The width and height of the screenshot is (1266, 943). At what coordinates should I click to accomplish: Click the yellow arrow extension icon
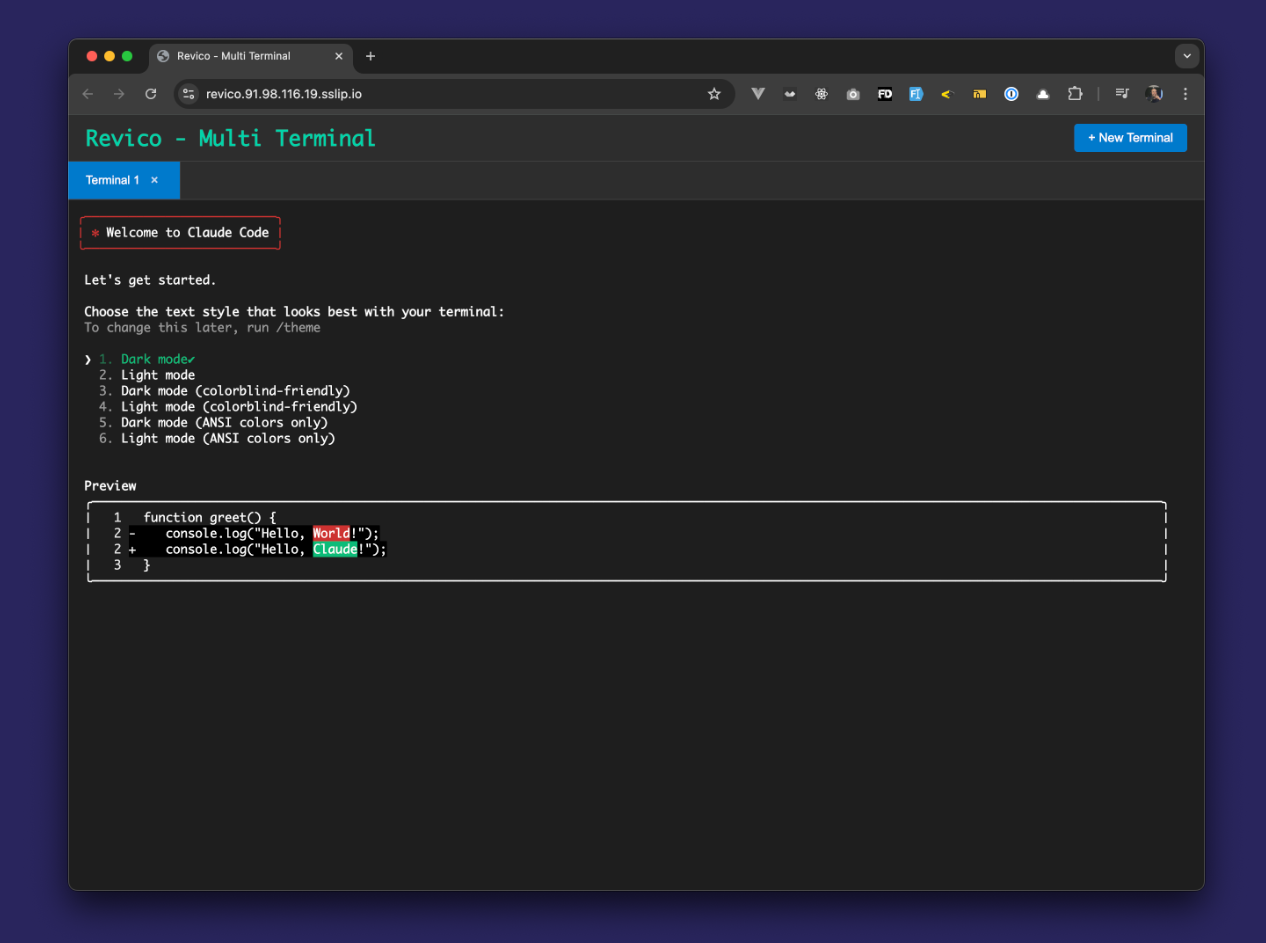click(x=948, y=94)
